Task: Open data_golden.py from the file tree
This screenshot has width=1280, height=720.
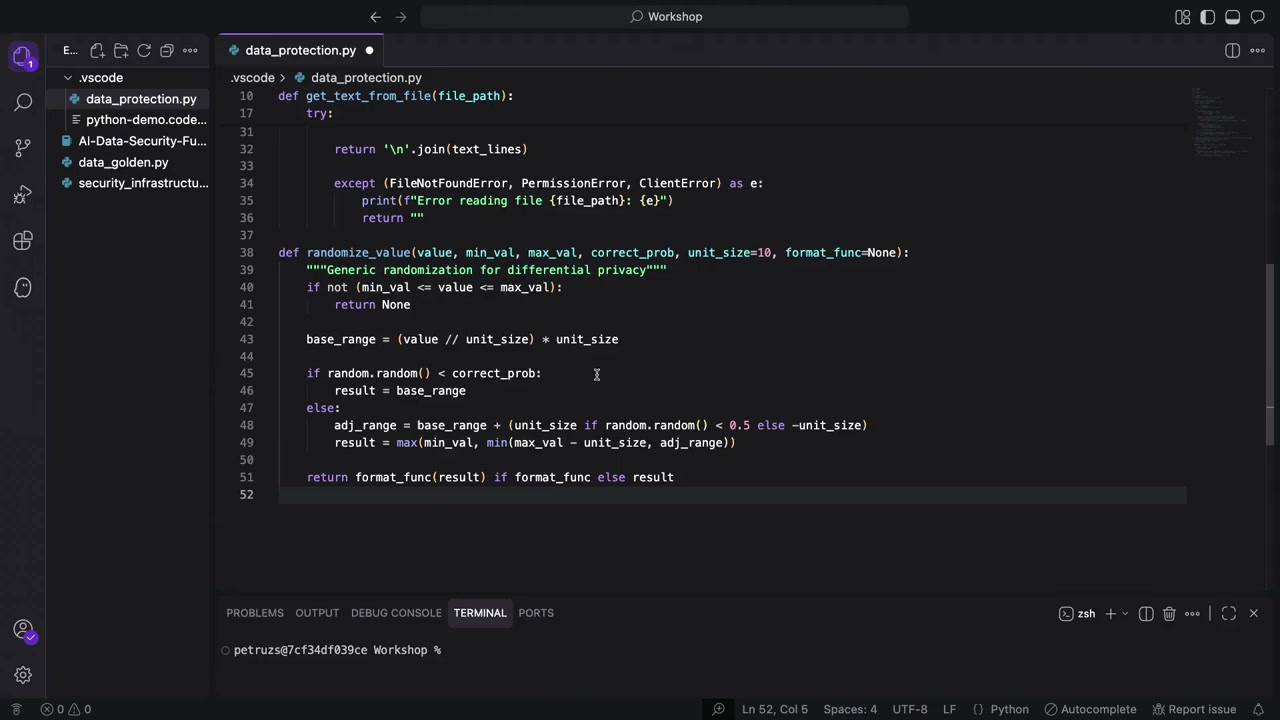Action: 123,162
